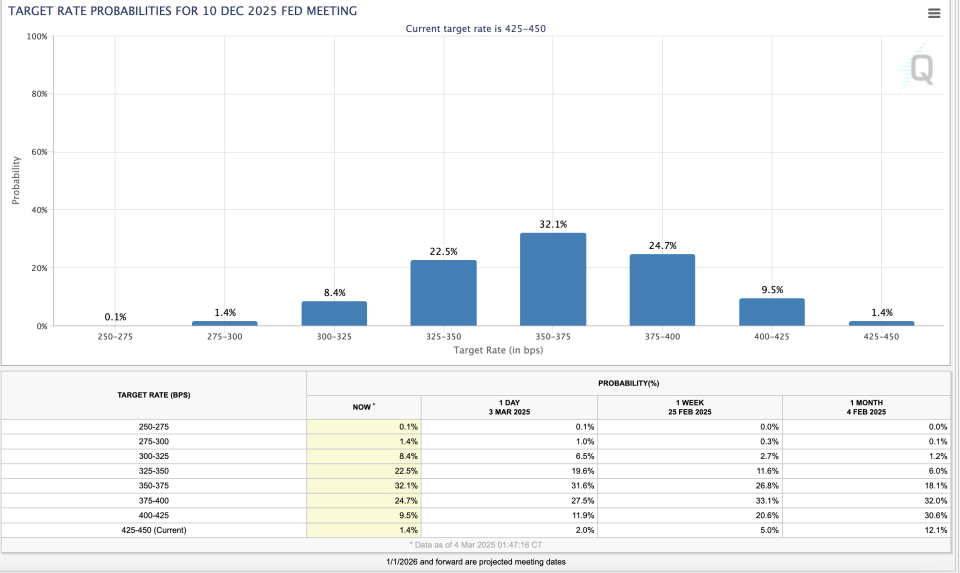Select the 1 MONTH 4 FEB 2025 header
Image resolution: width=960 pixels, height=573 pixels.
click(x=866, y=407)
